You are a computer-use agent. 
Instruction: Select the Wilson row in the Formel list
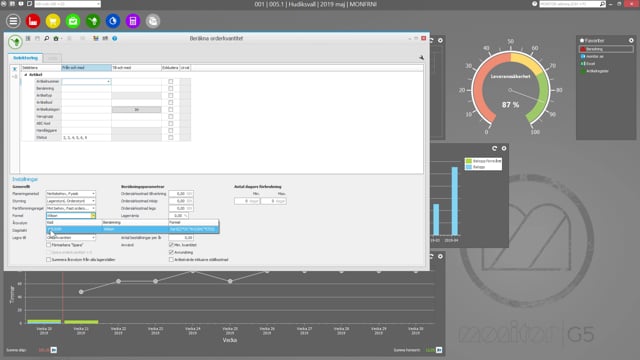point(133,229)
